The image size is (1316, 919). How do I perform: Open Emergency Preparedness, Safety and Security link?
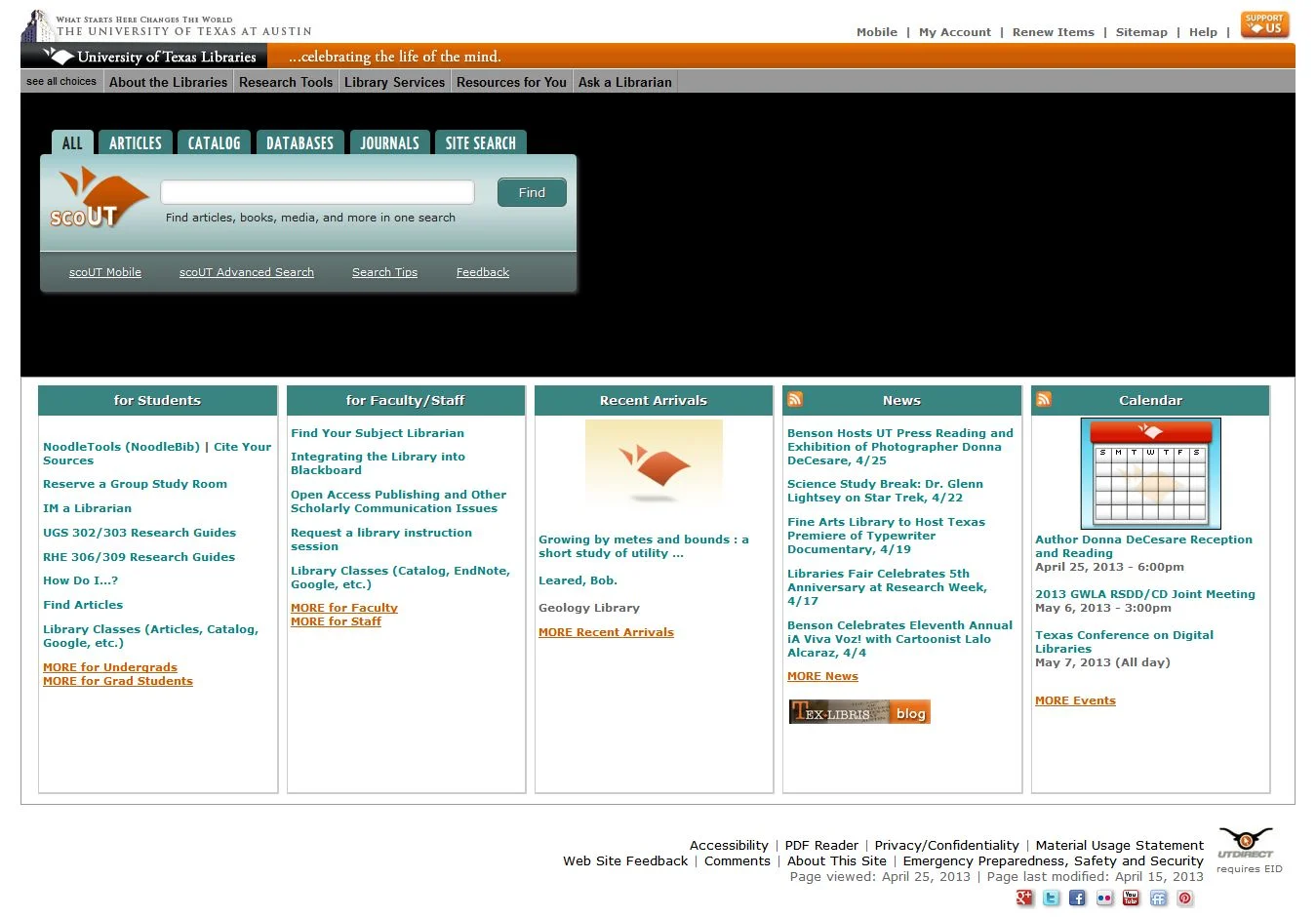tap(1053, 861)
